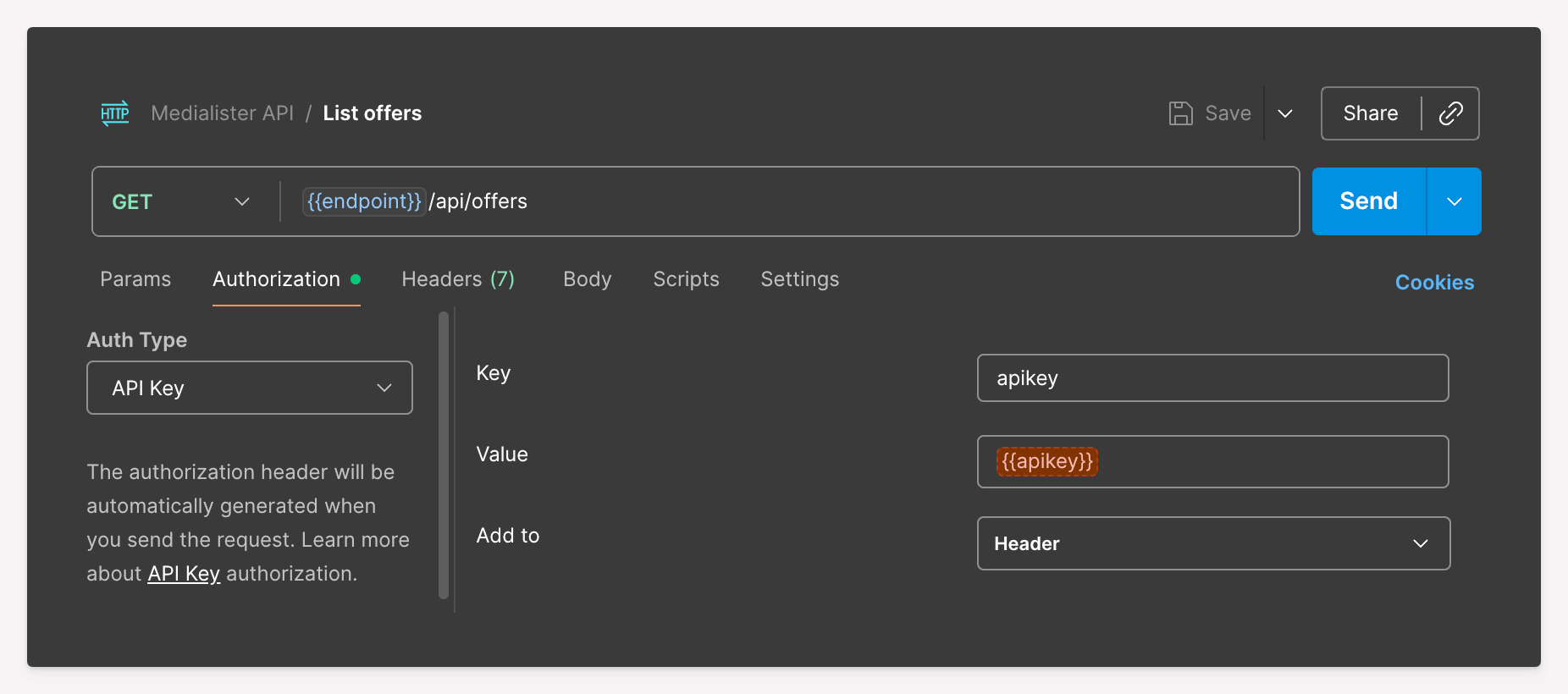Follow the API Key documentation link

(184, 574)
